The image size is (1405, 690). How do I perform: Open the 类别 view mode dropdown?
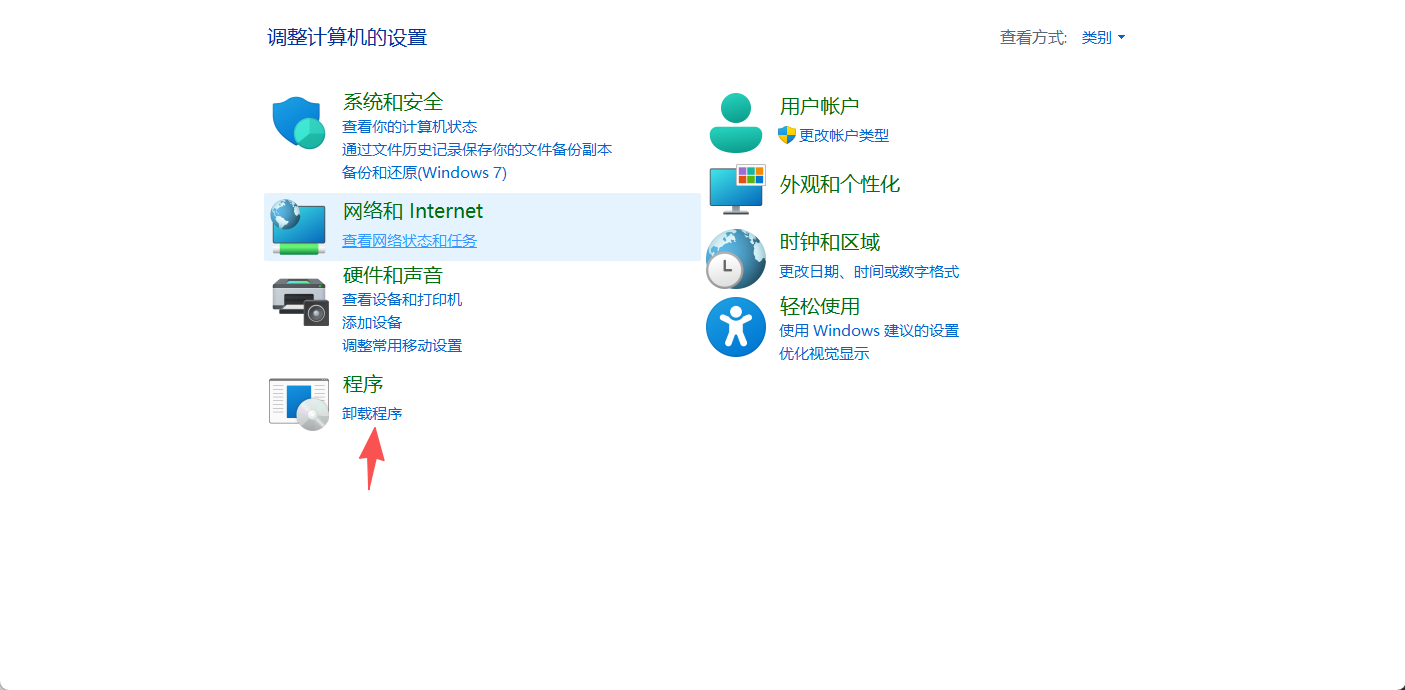tap(1103, 37)
